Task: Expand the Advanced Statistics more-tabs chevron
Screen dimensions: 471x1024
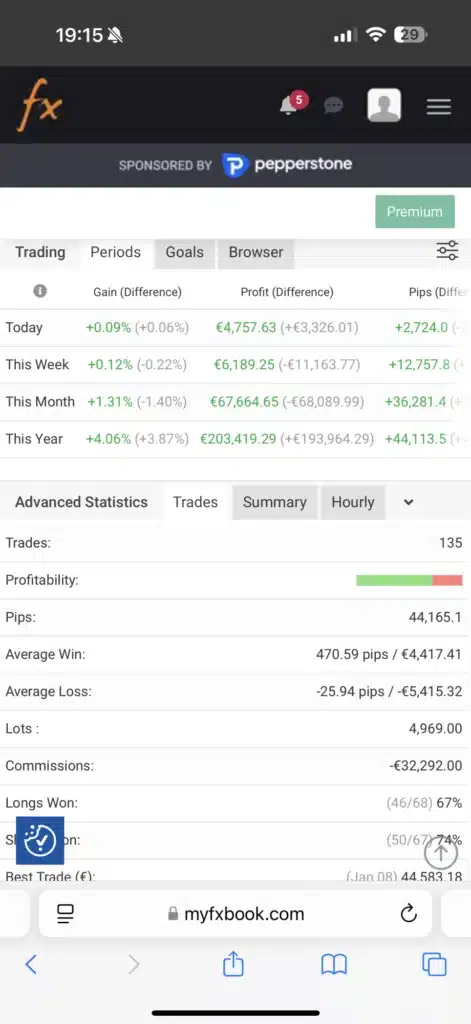Action: point(408,502)
